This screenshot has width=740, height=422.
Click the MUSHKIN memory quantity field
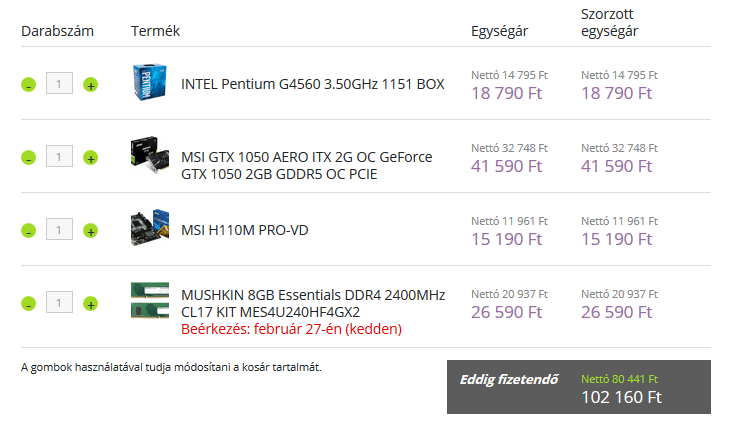coord(59,302)
